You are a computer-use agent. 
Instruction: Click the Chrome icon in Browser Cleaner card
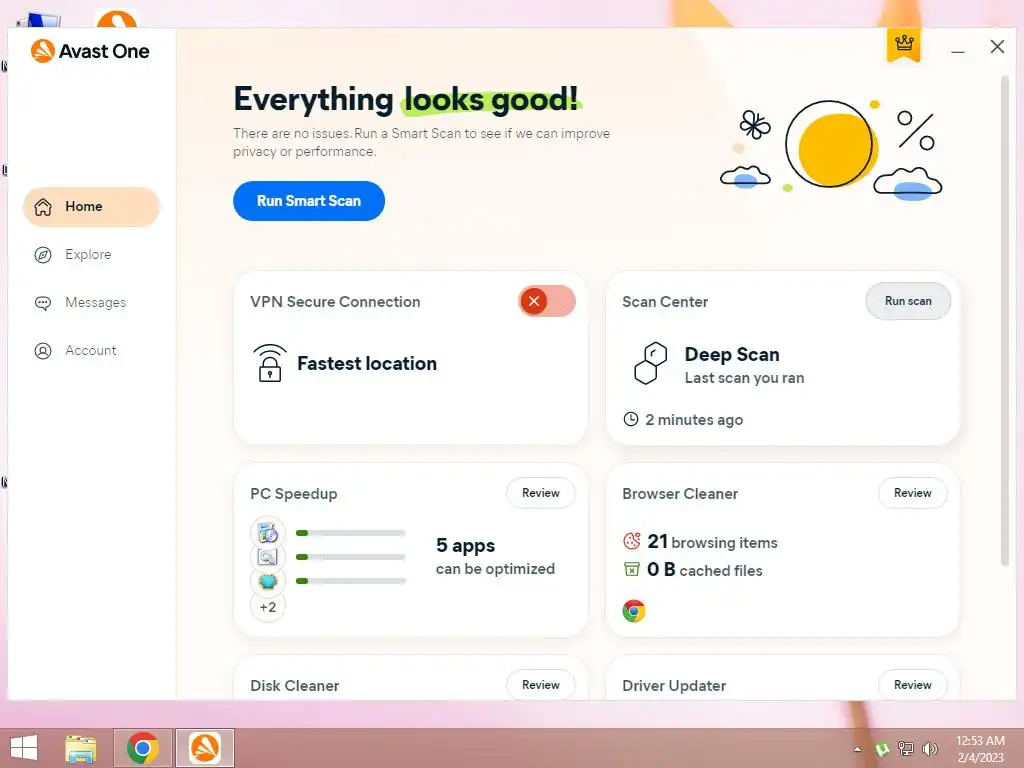pos(633,611)
